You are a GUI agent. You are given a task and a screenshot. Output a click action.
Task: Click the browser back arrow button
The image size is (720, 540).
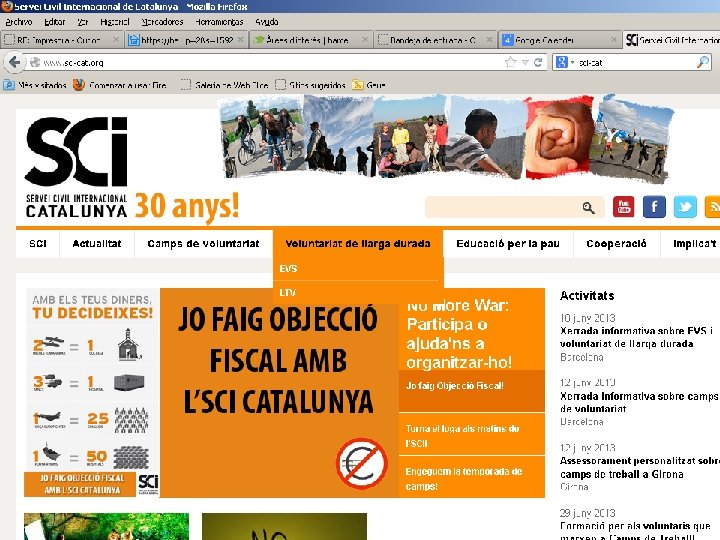coord(14,62)
